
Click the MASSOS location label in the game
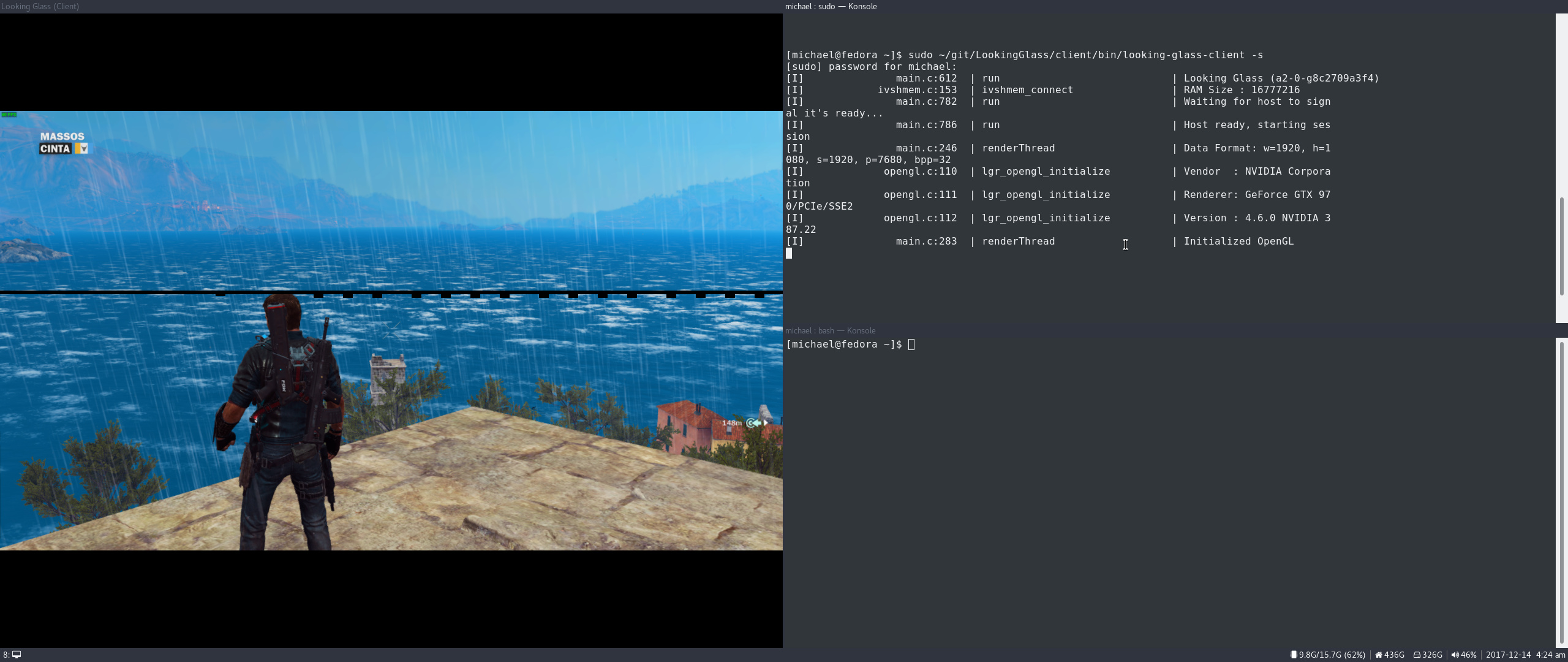[x=62, y=137]
